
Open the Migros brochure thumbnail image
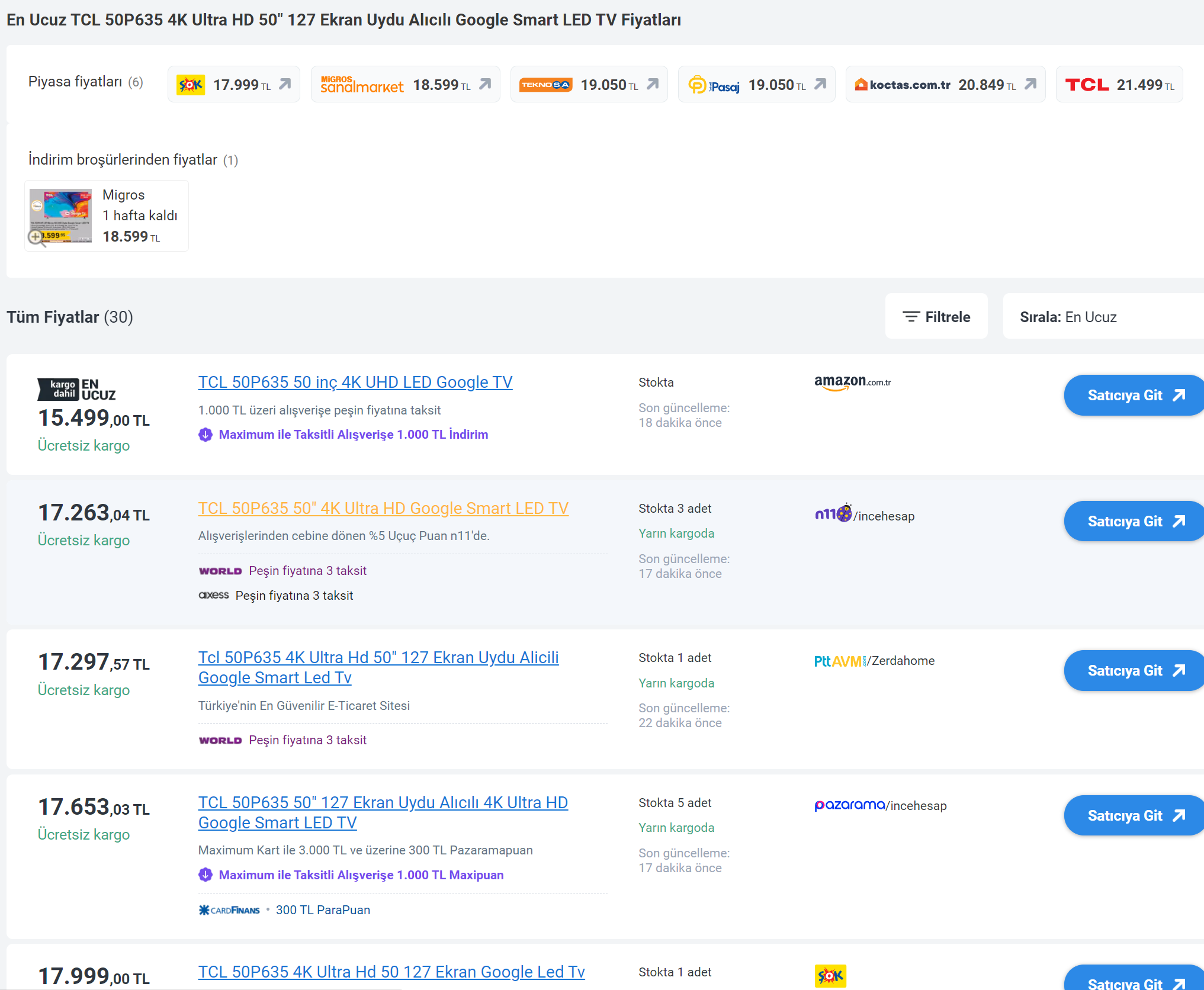[60, 216]
